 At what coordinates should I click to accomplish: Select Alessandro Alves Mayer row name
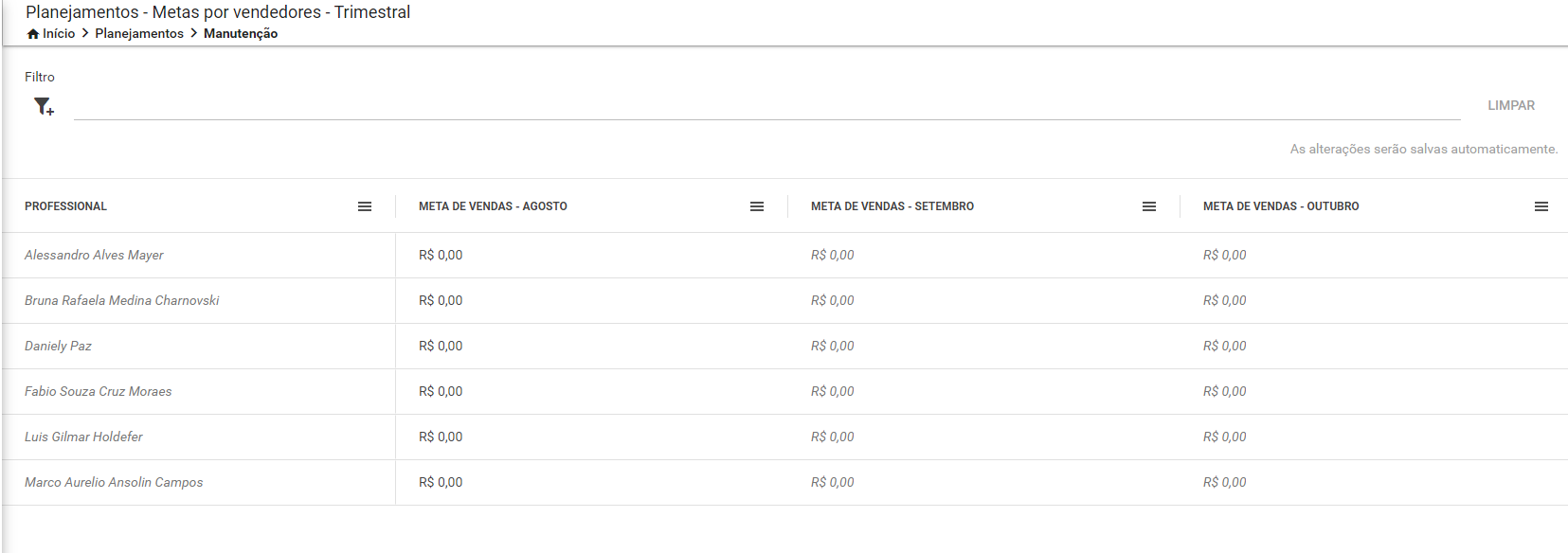94,256
